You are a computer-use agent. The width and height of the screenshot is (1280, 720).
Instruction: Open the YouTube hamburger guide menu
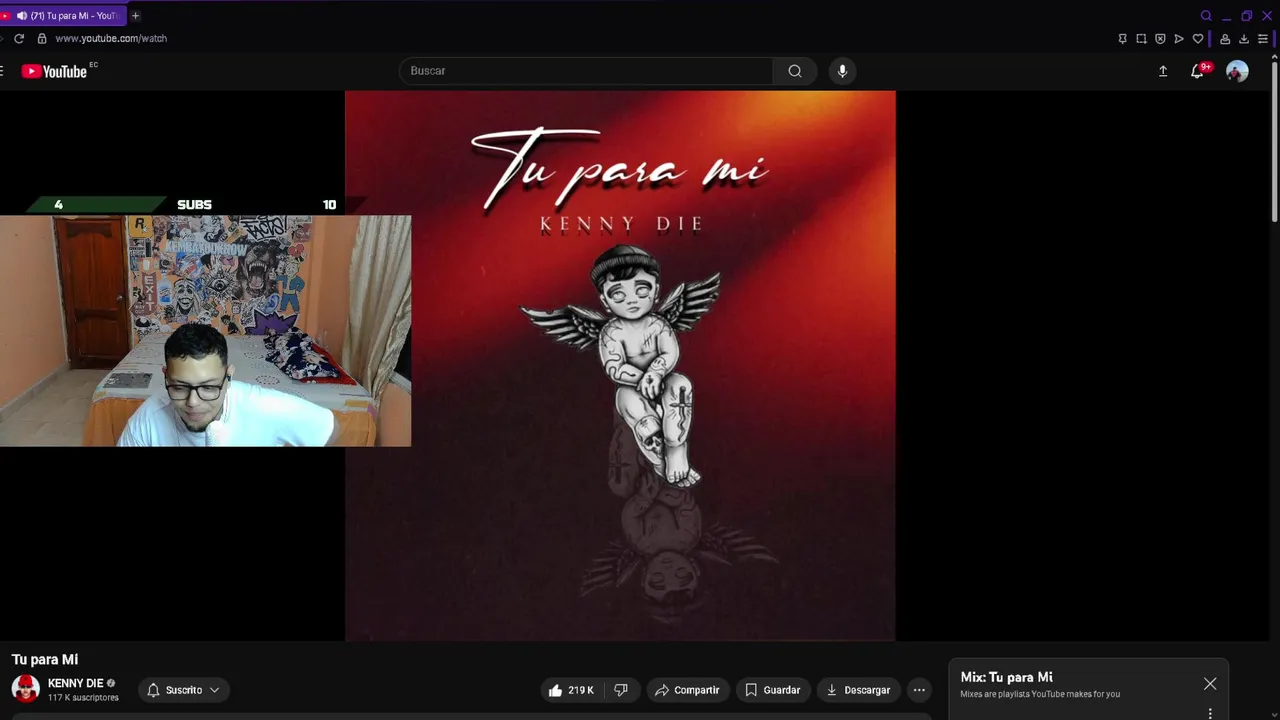tap(2, 71)
